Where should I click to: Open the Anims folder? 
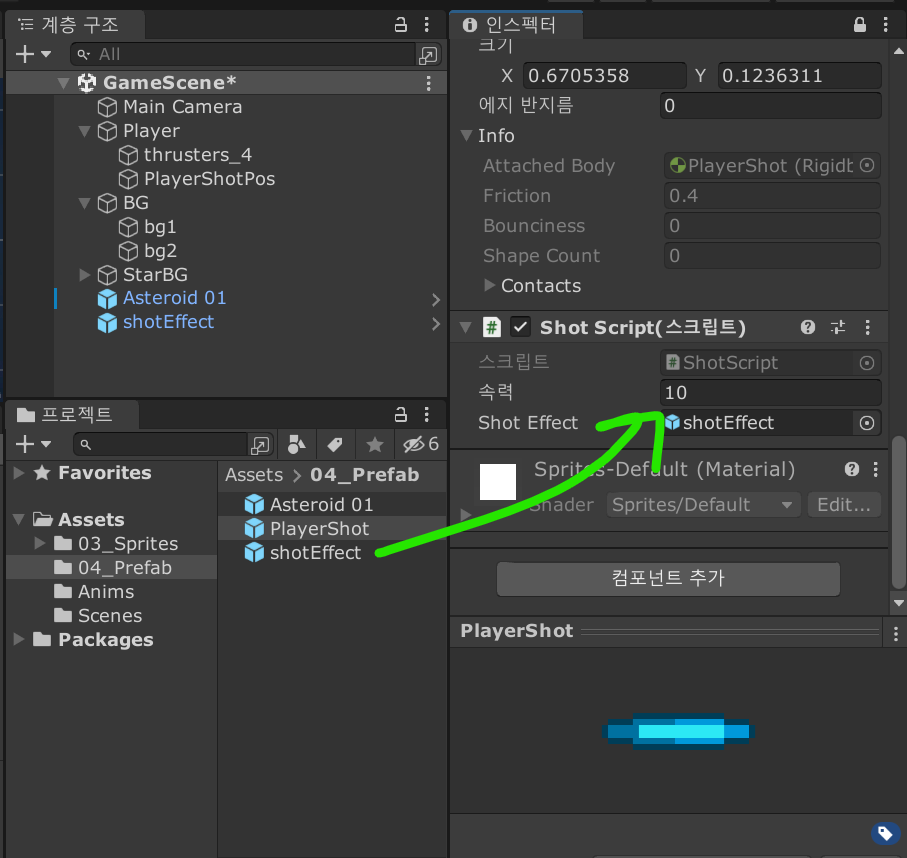click(94, 592)
